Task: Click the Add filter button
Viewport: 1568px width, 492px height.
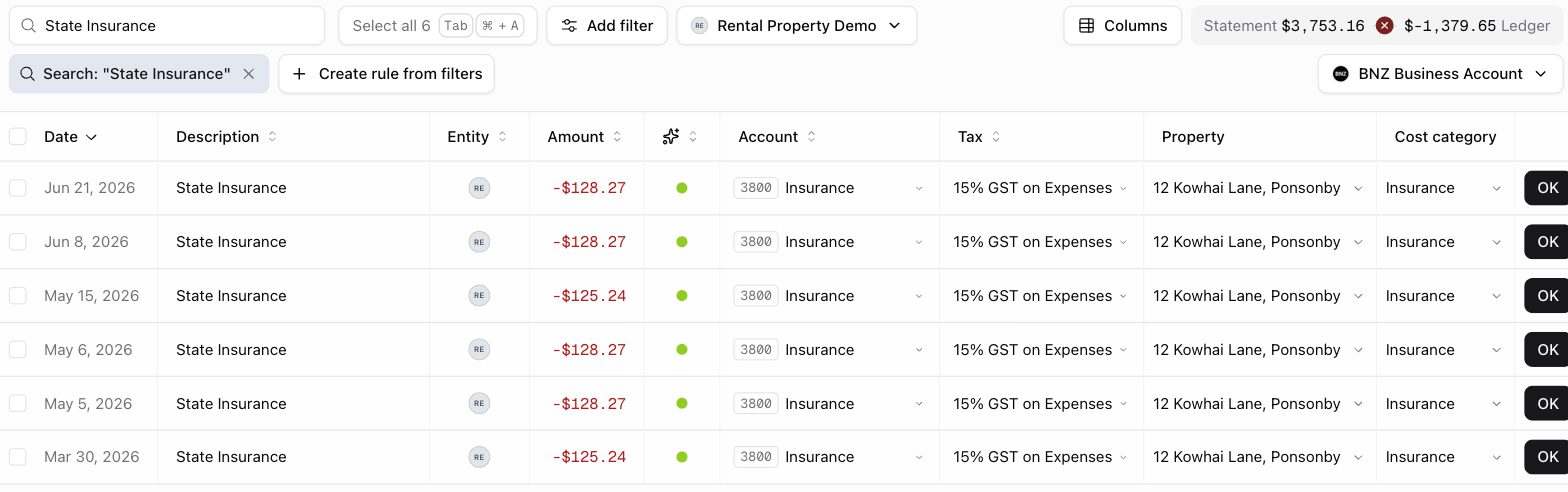Action: [x=607, y=26]
